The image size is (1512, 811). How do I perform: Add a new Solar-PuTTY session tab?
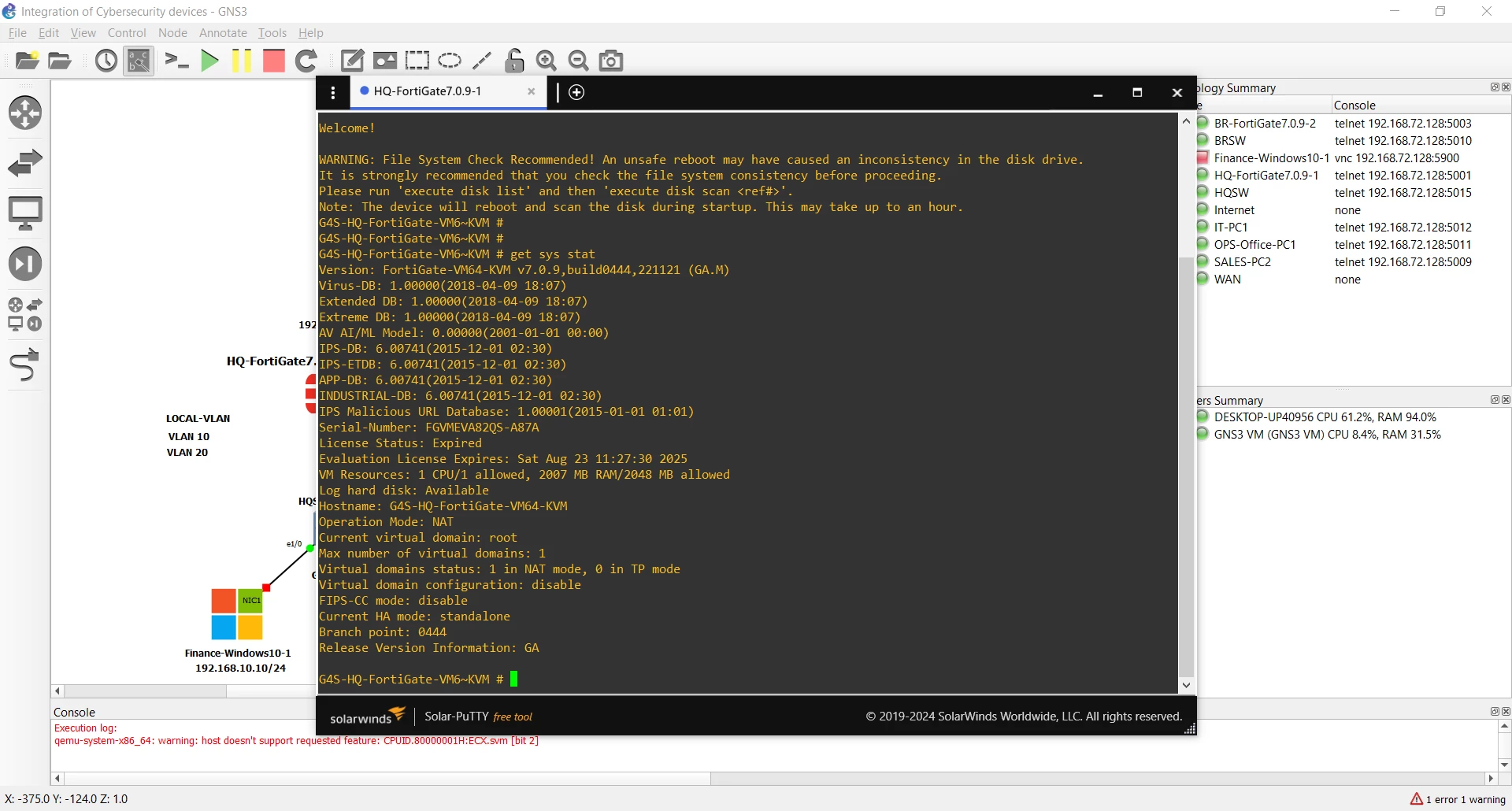tap(576, 92)
